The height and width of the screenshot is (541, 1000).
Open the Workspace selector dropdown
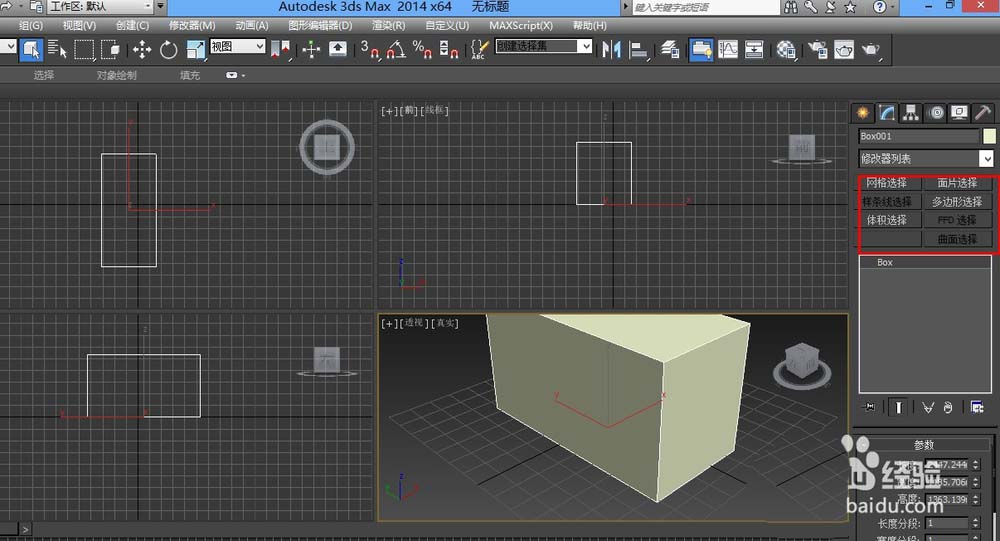[101, 6]
